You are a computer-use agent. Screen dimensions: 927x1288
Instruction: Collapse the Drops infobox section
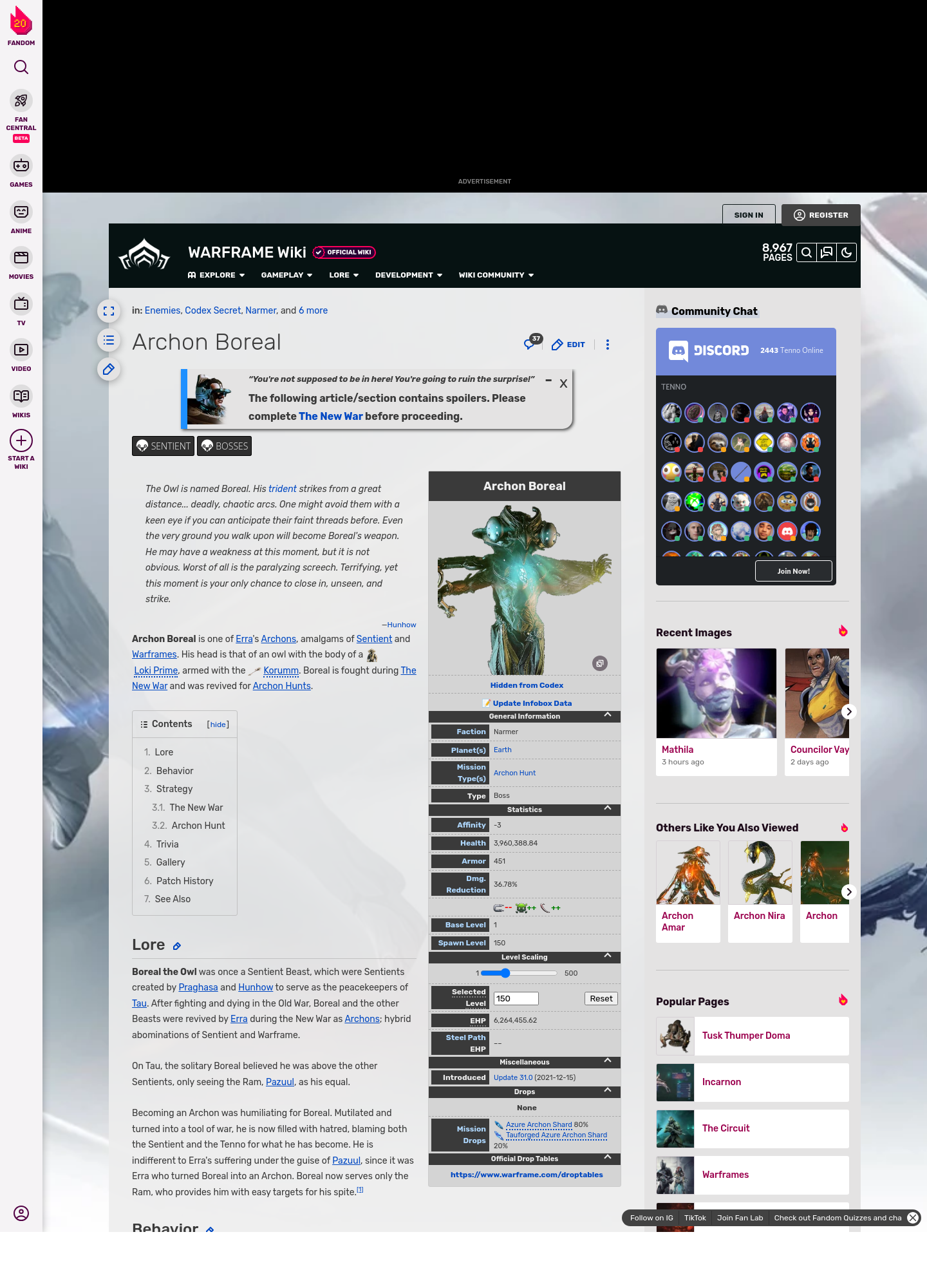pyautogui.click(x=607, y=1091)
